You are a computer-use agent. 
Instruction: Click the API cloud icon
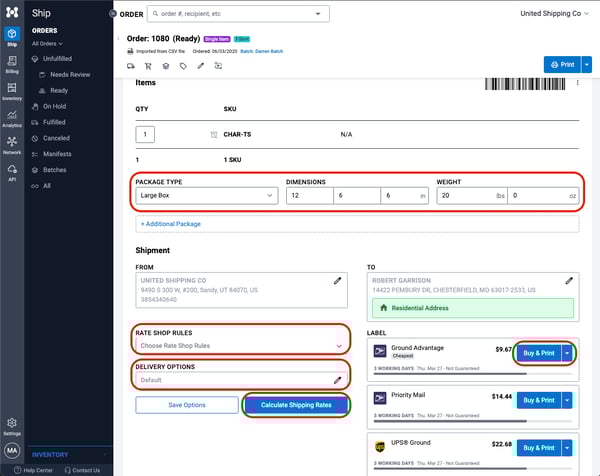12,171
